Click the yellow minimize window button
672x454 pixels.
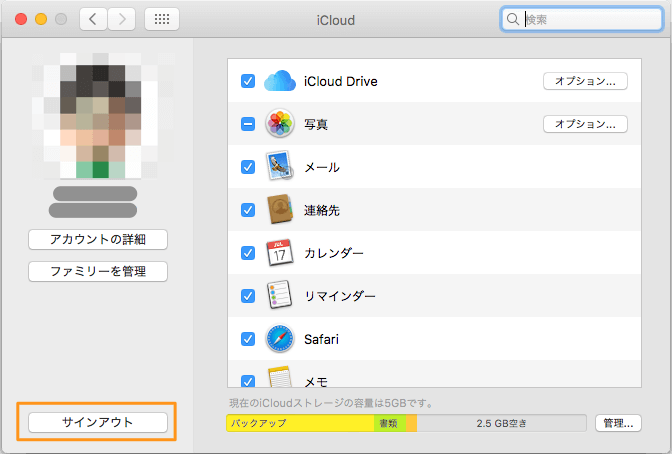[x=41, y=19]
